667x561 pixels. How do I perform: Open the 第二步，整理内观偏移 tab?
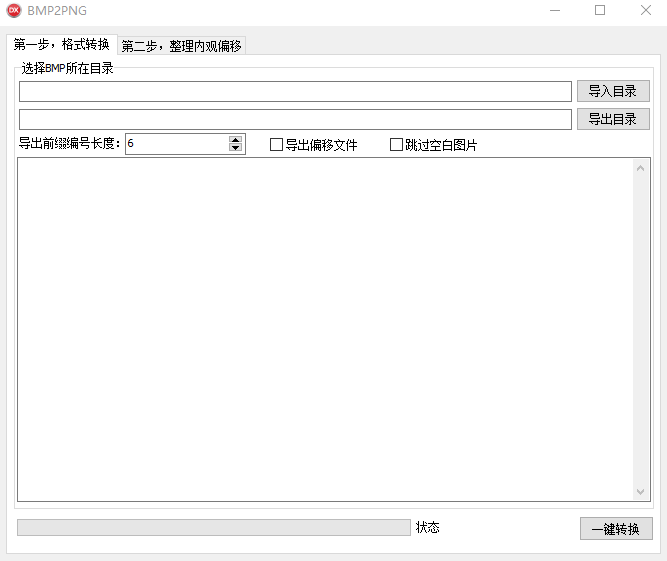(181, 46)
